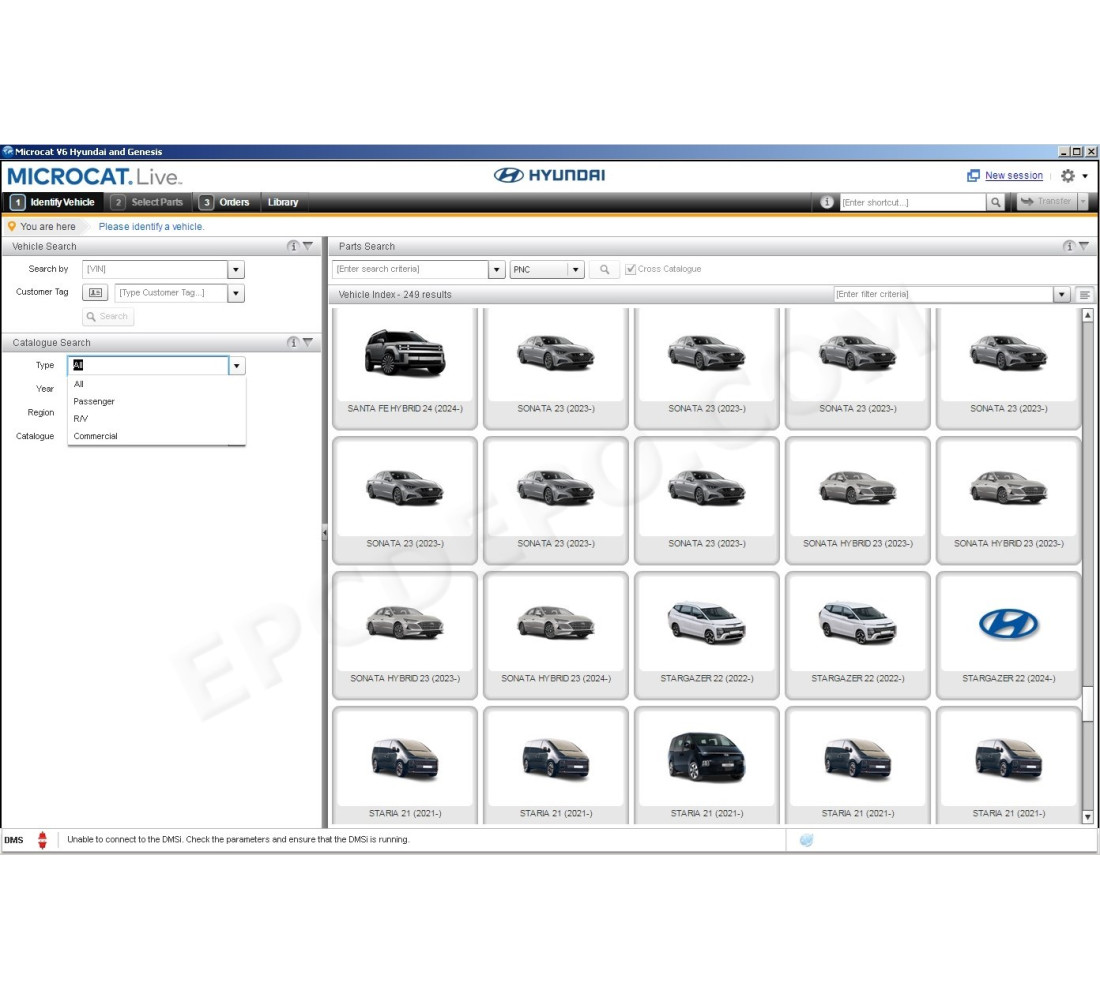The width and height of the screenshot is (1100, 1000).
Task: Open the Search by VIN dropdown
Action: (235, 269)
